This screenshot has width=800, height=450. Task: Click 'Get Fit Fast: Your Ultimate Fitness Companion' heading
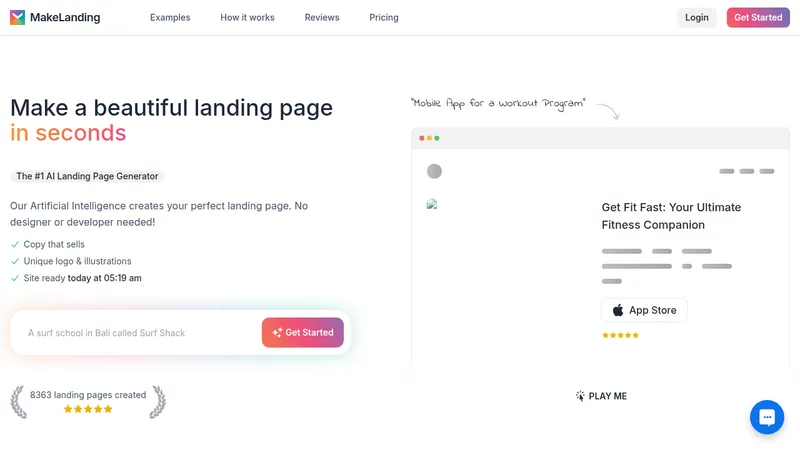point(671,216)
